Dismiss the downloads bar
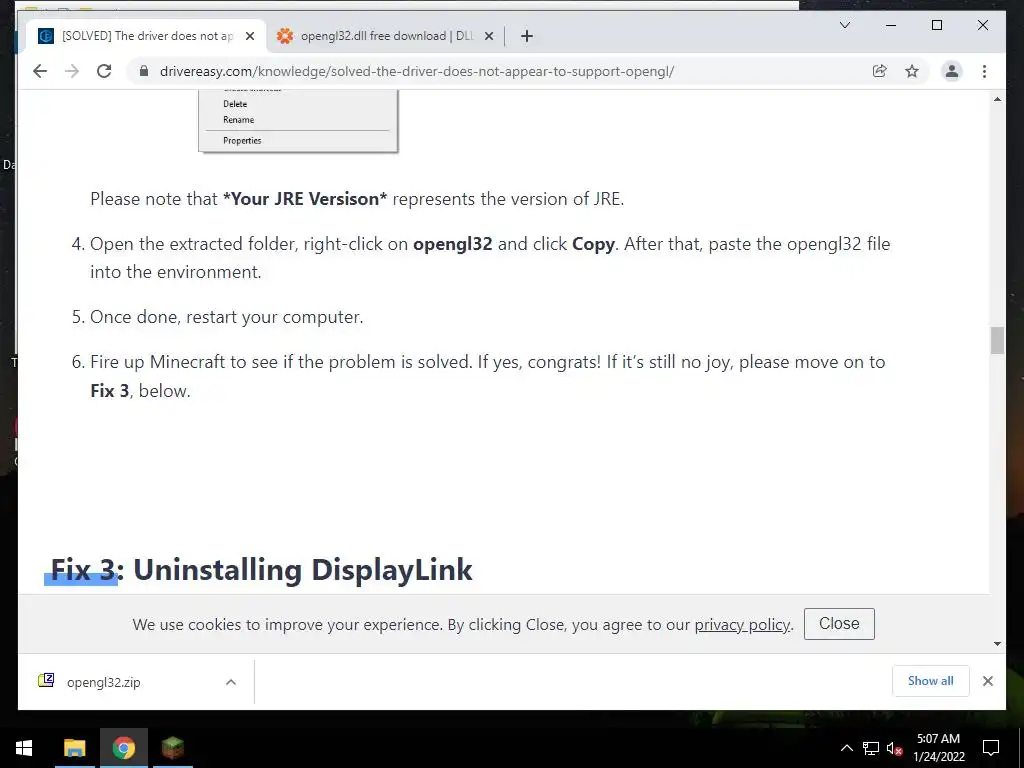 (x=987, y=681)
